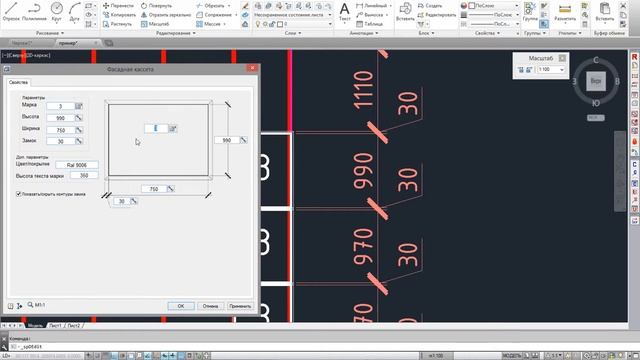This screenshot has height=360, width=640.
Task: Click the Сопряжение fillet tool
Action: click(x=214, y=15)
